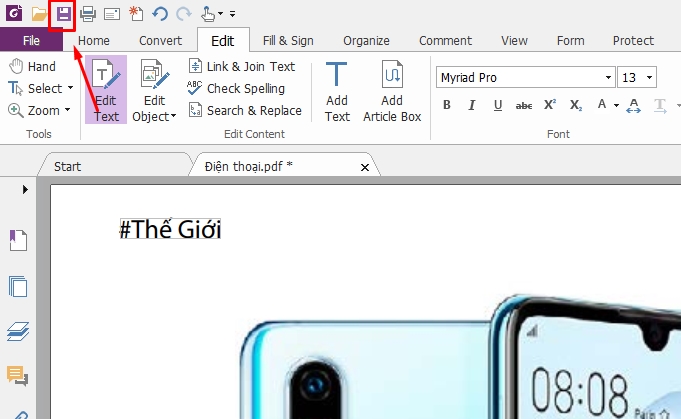This screenshot has width=681, height=419.
Task: Open the Bookmarks panel icon
Action: pyautogui.click(x=18, y=240)
